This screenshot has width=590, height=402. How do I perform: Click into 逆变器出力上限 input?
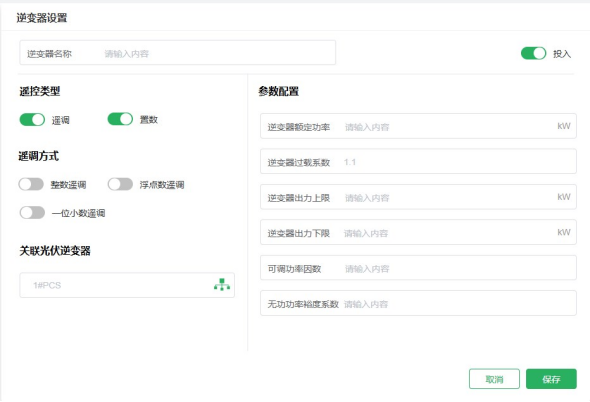(x=418, y=197)
